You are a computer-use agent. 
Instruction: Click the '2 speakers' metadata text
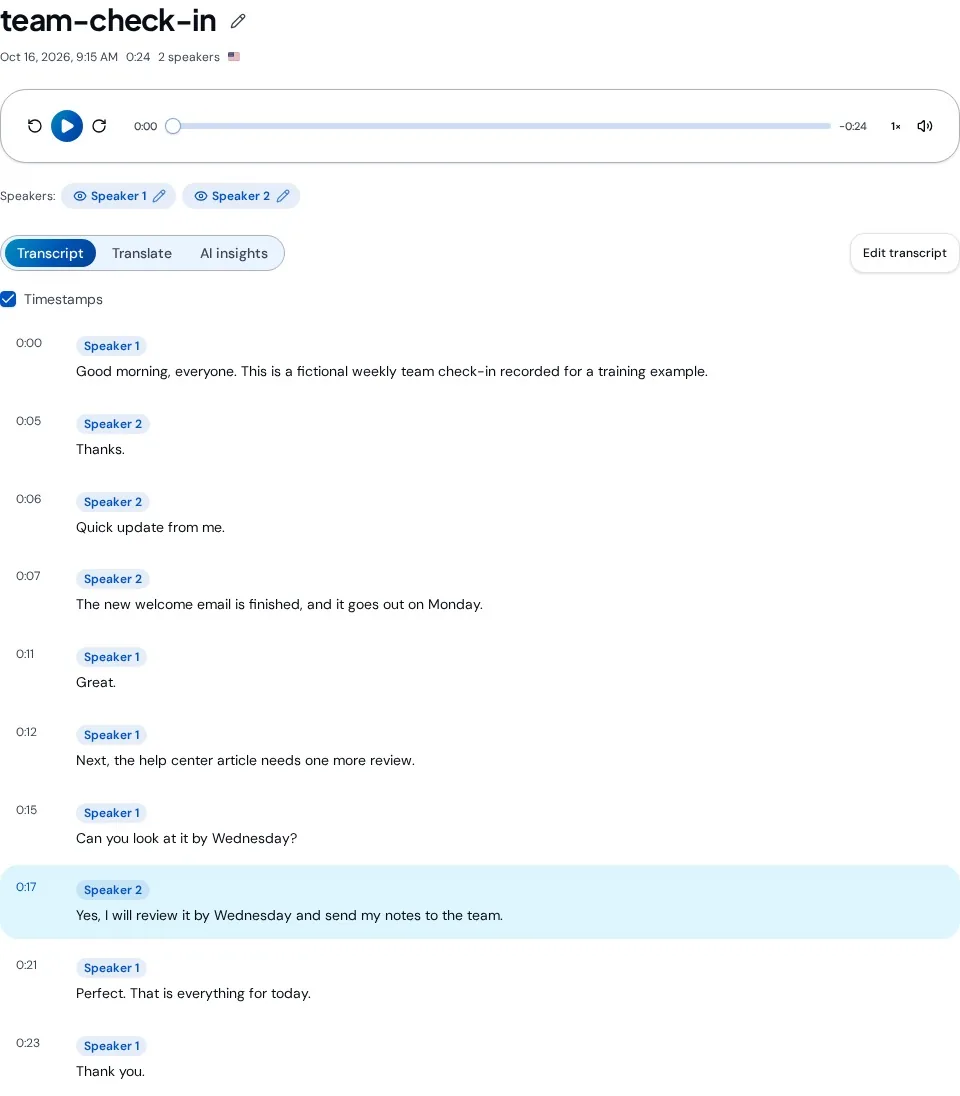click(189, 57)
